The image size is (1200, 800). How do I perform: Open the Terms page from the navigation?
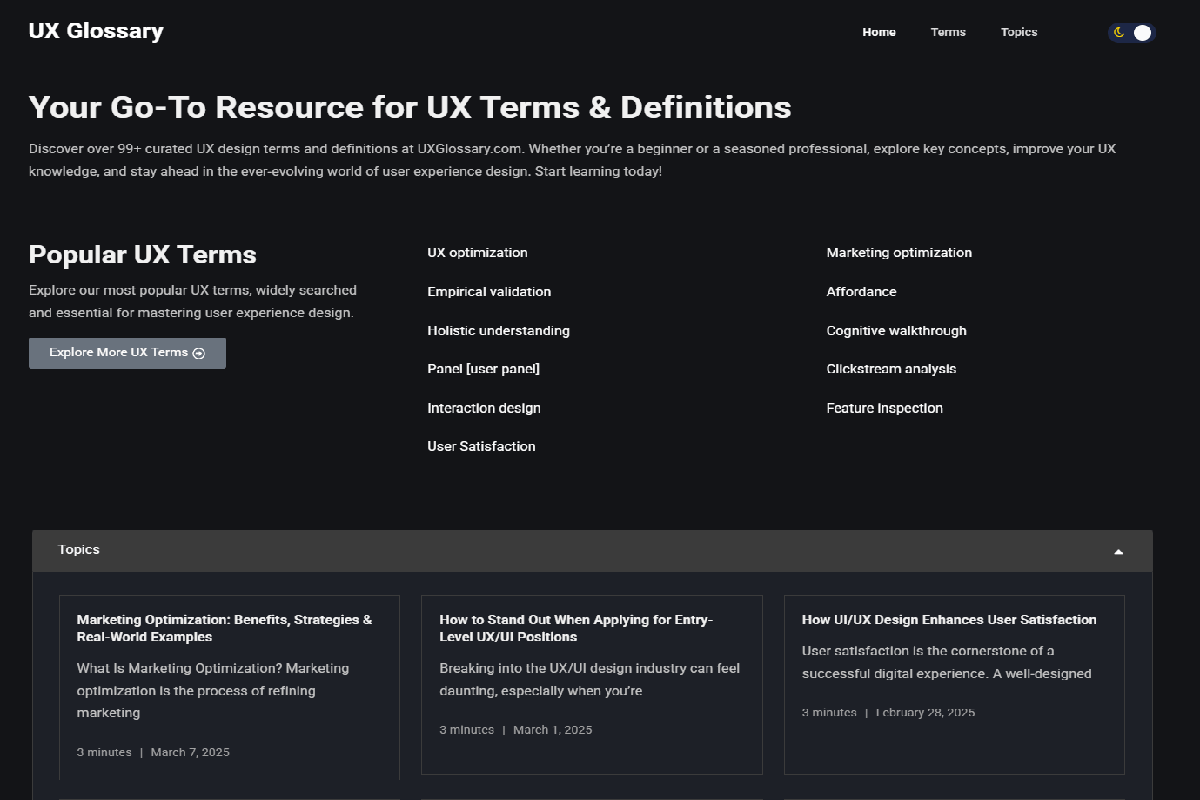point(947,32)
